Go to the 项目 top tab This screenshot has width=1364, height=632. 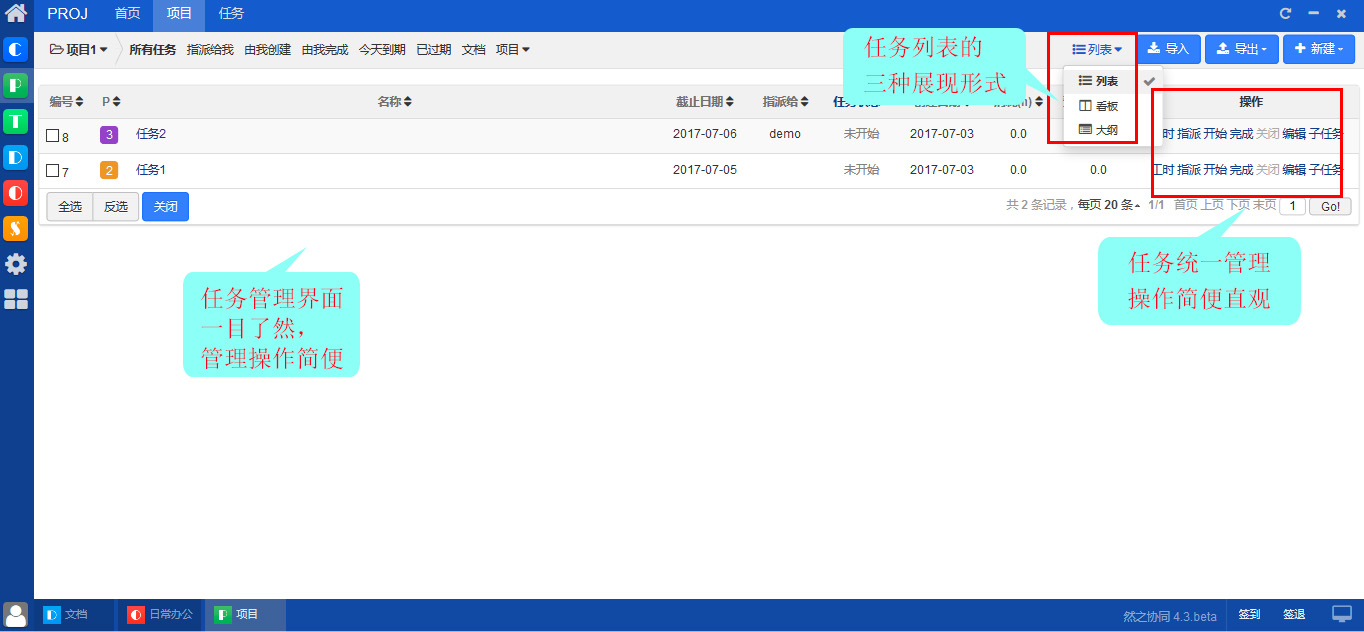point(179,14)
